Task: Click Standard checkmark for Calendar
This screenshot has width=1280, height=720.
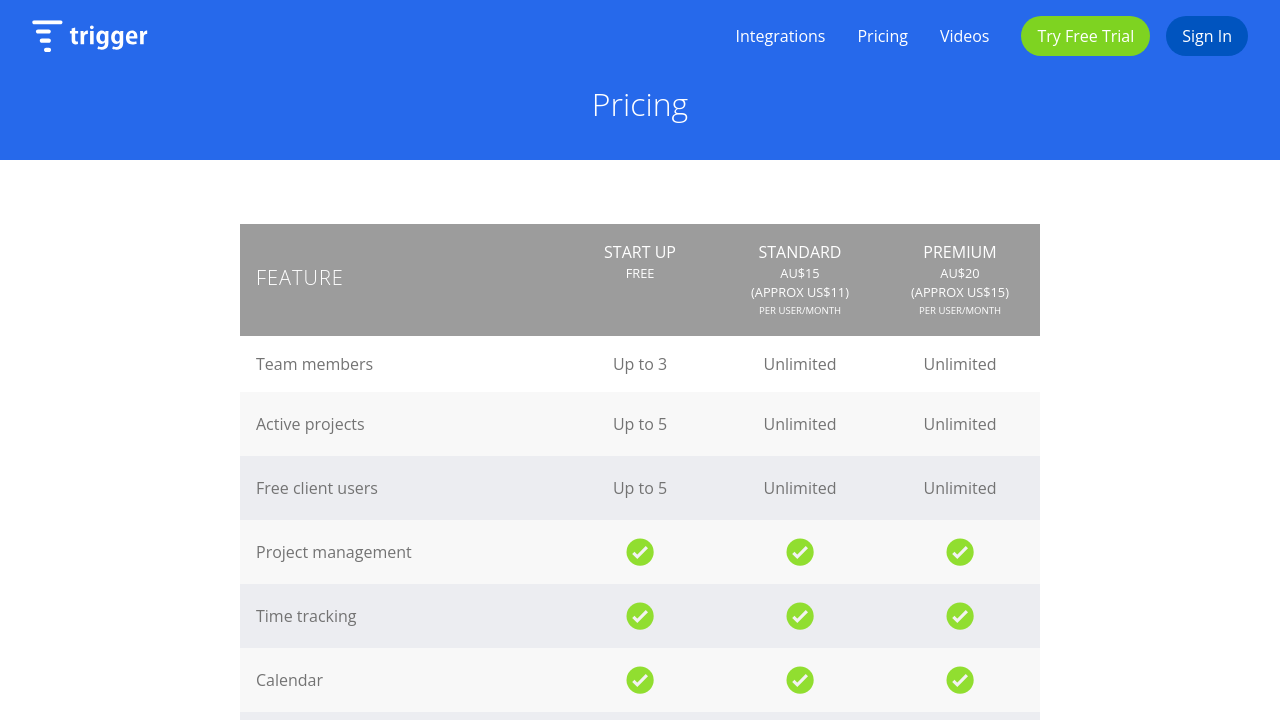Action: 800,680
